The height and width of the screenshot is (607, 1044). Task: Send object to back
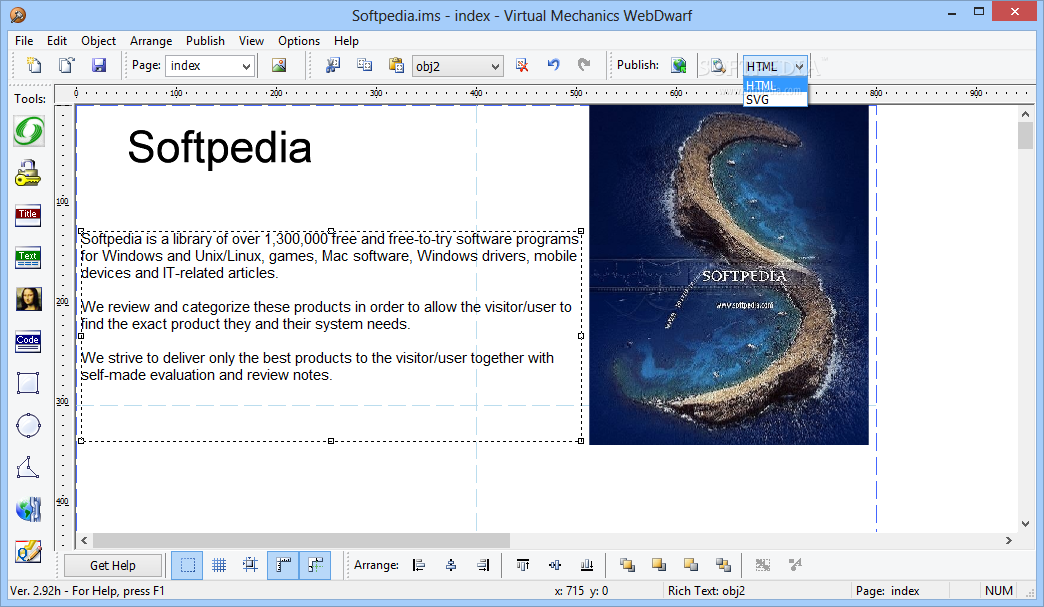723,566
